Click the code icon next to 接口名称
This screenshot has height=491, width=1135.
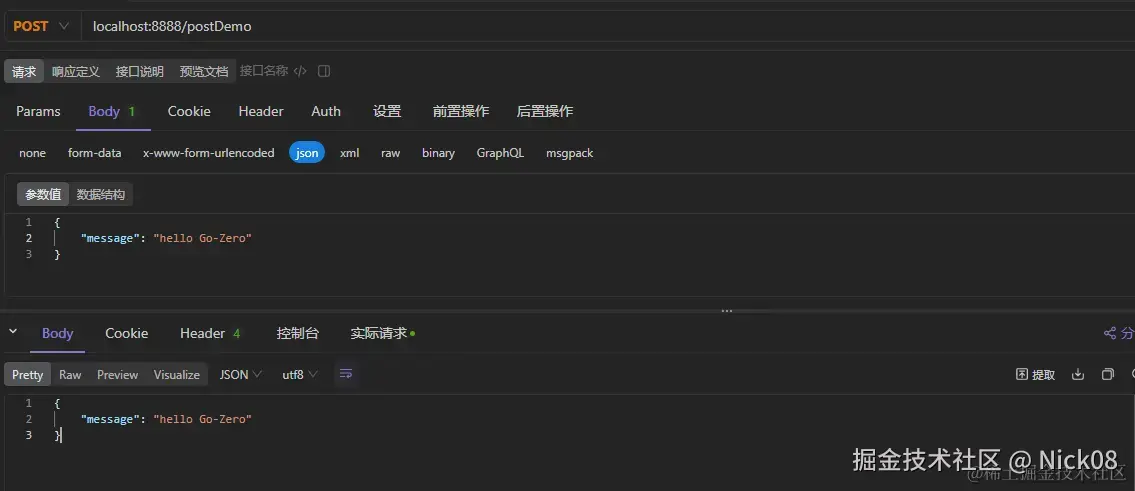click(x=300, y=71)
